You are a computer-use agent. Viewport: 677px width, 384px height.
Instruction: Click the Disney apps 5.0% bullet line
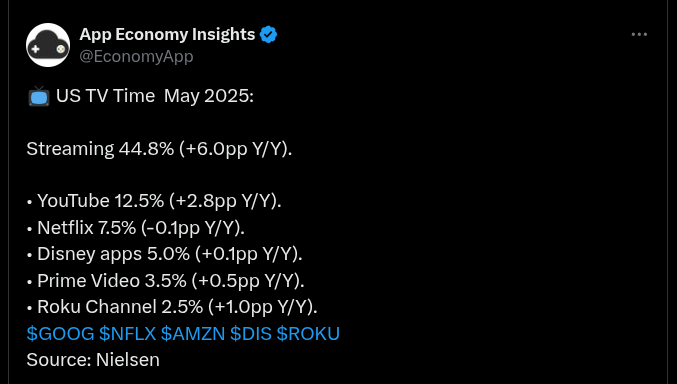(165, 254)
